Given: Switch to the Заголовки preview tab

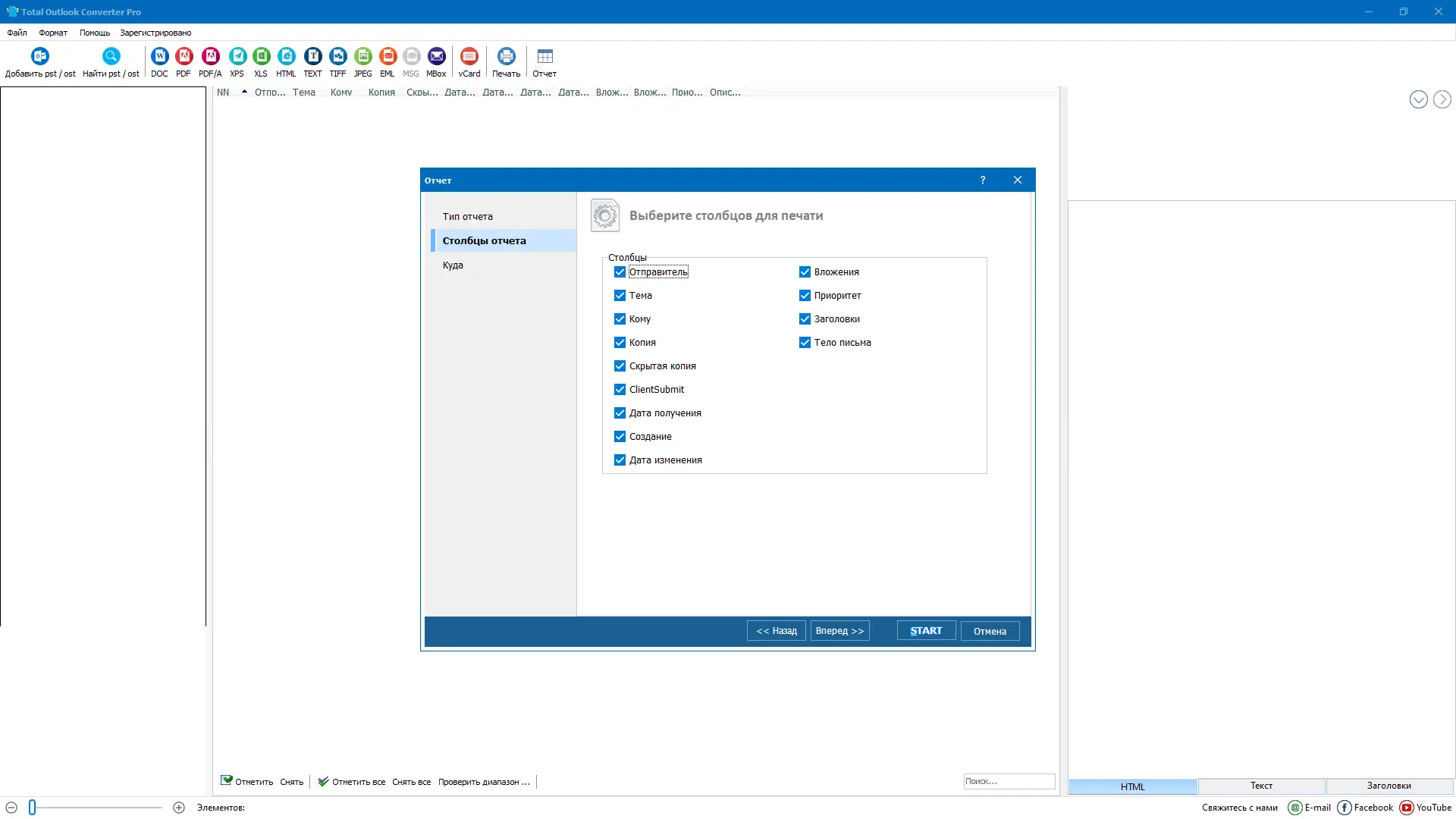Looking at the screenshot, I should click(1389, 786).
